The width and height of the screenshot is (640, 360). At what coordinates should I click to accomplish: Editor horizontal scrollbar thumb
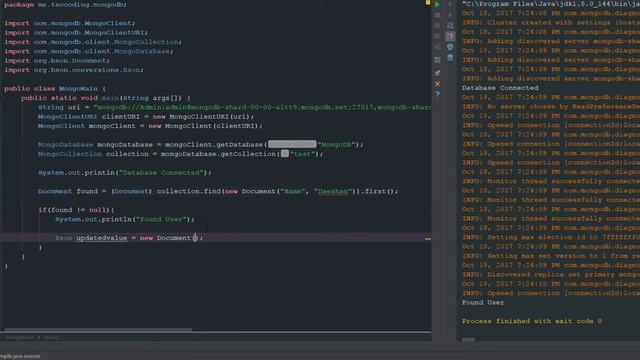tap(98, 329)
